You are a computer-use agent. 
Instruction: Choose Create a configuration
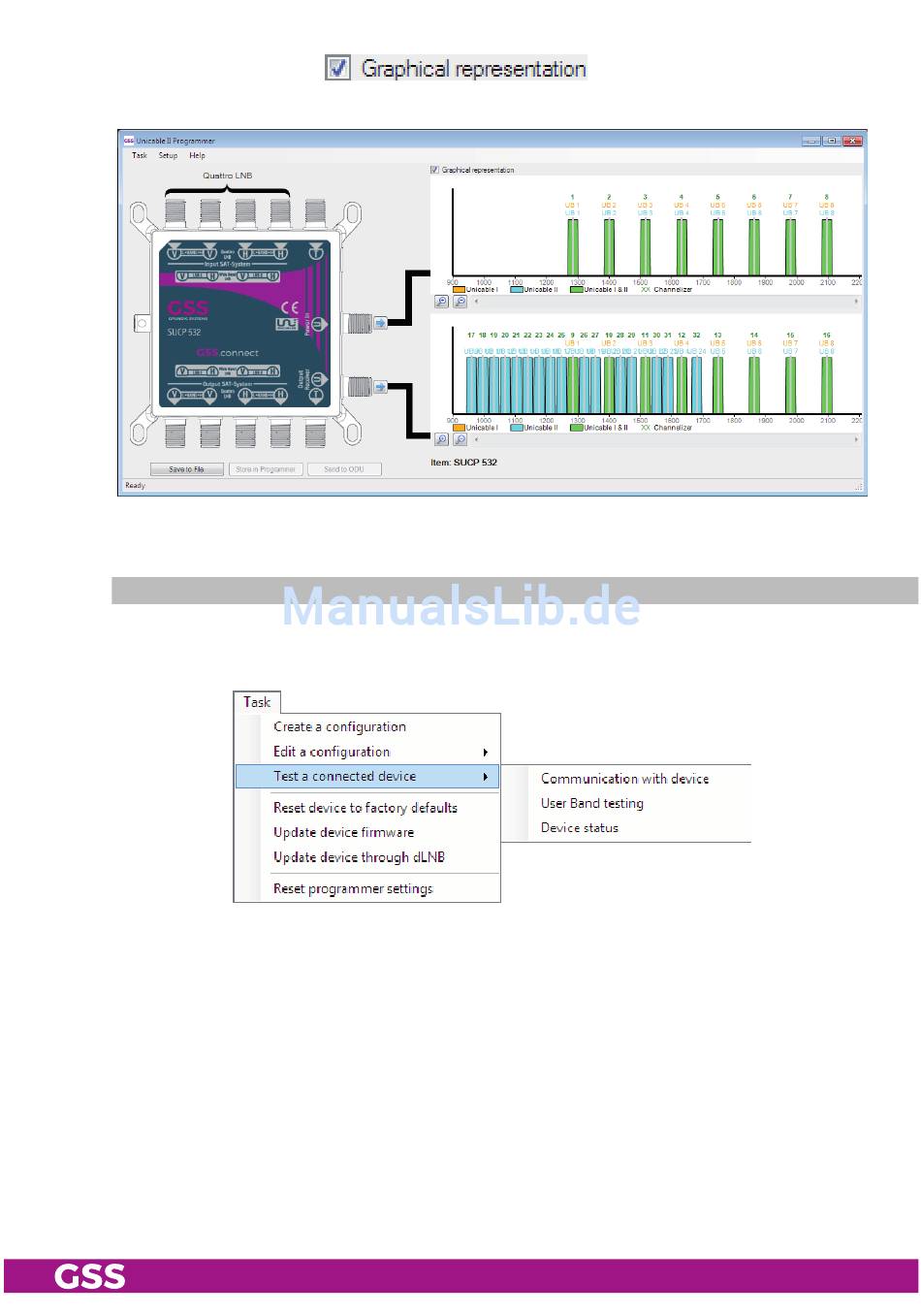point(339,726)
